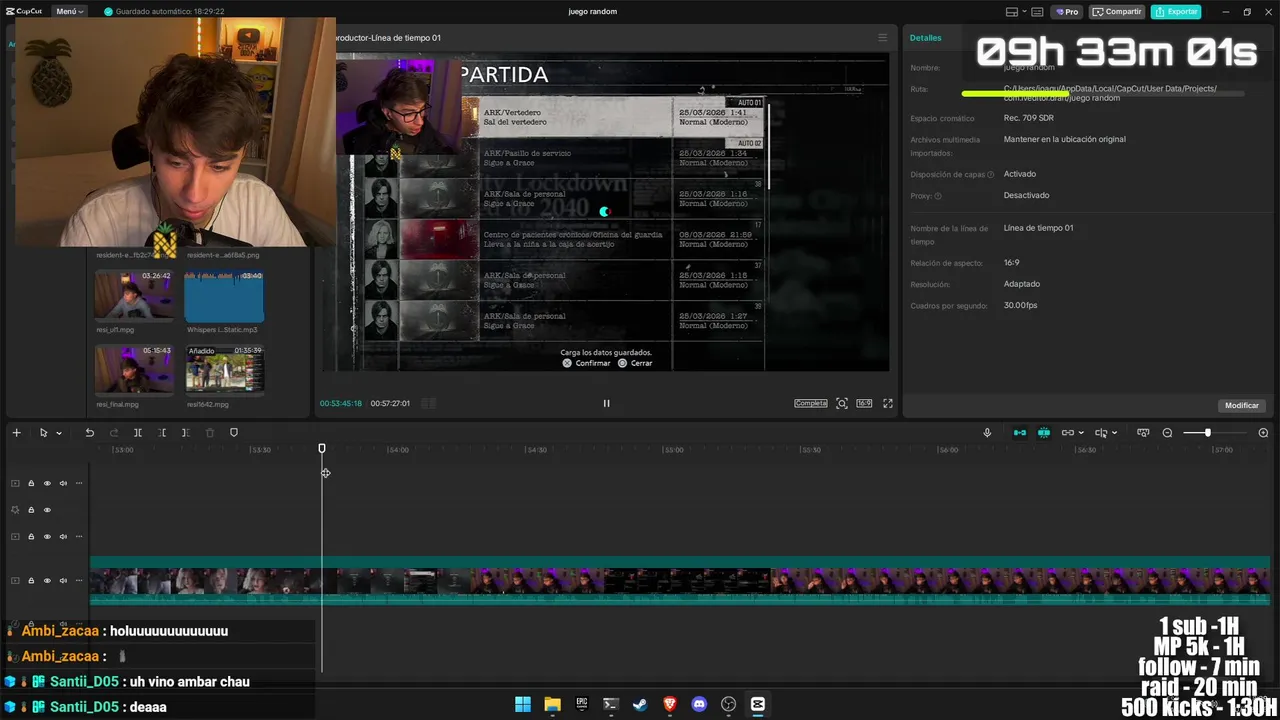Click the add plus icon above track headers
This screenshot has width=1280, height=720.
click(16, 433)
